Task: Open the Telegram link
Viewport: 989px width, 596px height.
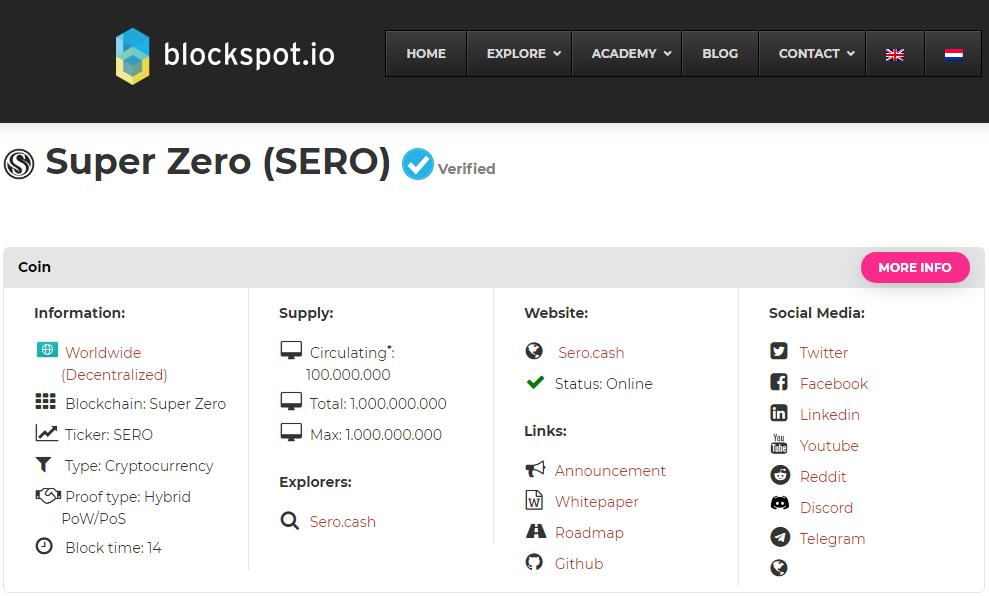Action: pos(832,538)
